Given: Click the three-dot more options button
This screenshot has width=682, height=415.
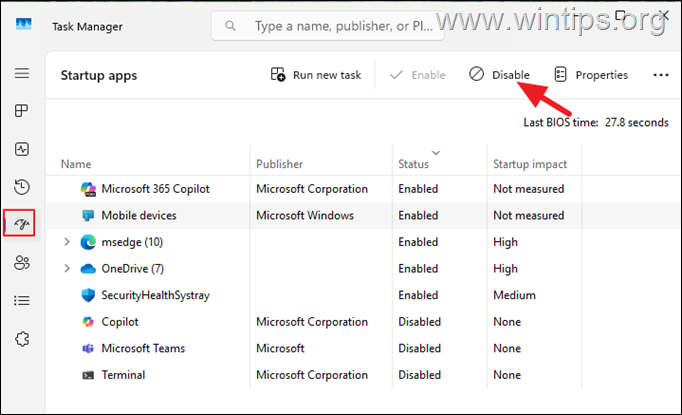Looking at the screenshot, I should pos(661,75).
